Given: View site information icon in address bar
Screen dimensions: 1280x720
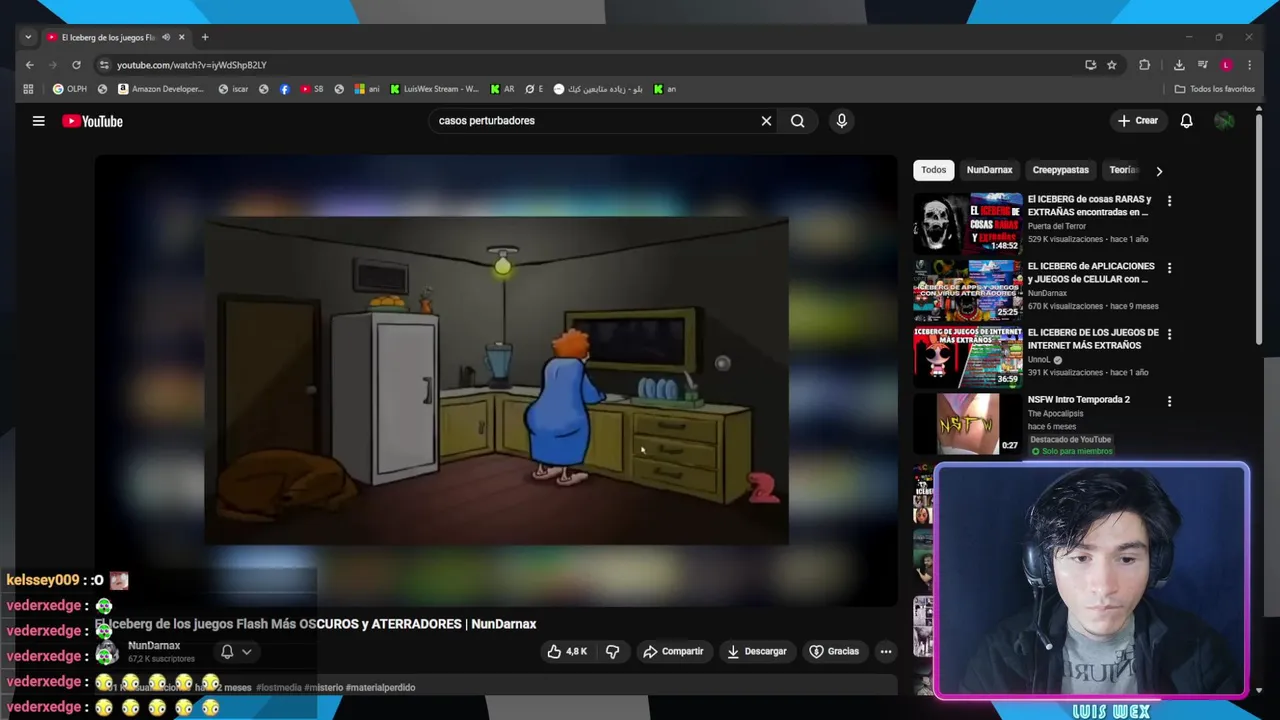Looking at the screenshot, I should (x=103, y=65).
